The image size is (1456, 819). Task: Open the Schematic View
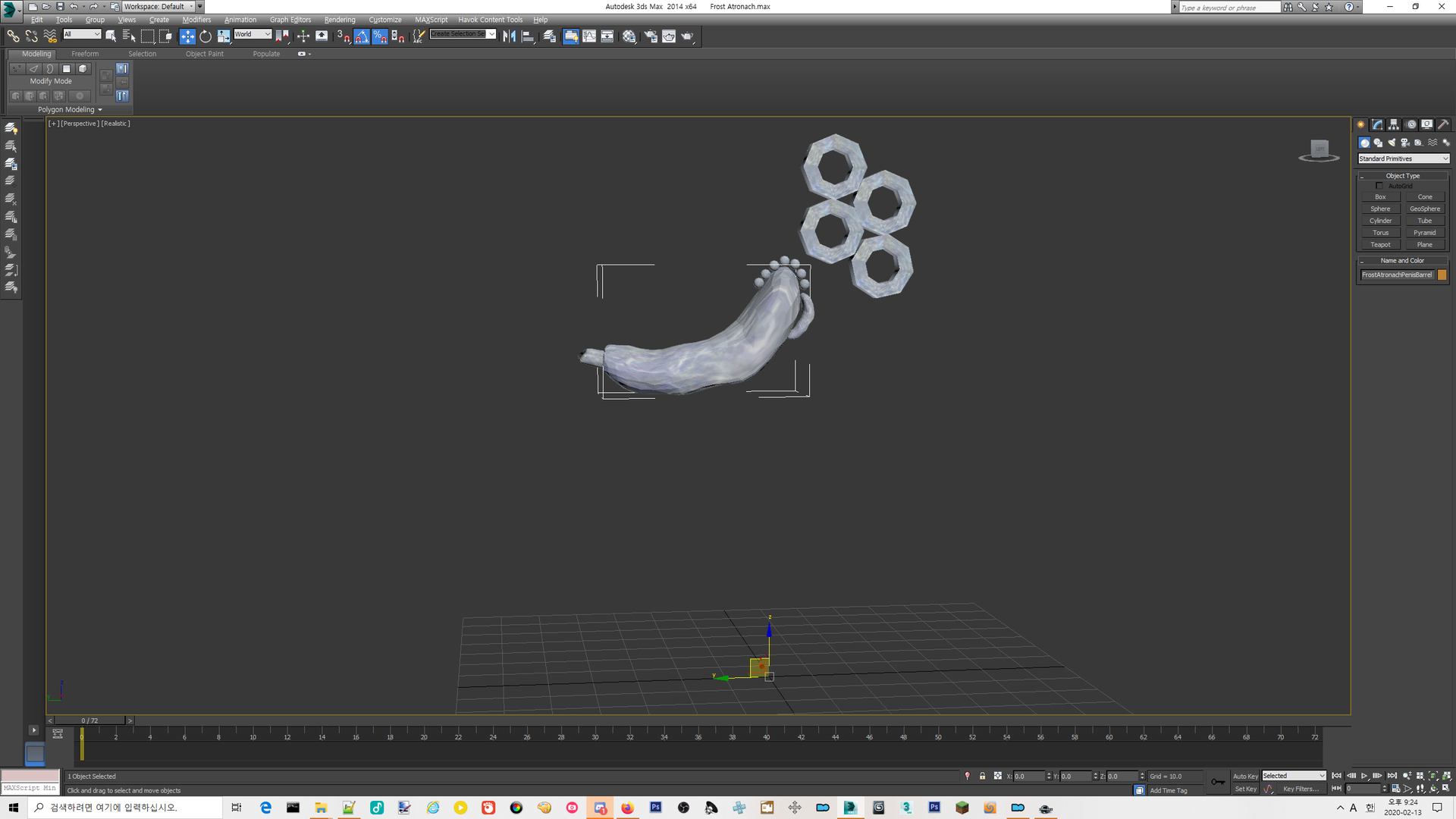(x=607, y=36)
